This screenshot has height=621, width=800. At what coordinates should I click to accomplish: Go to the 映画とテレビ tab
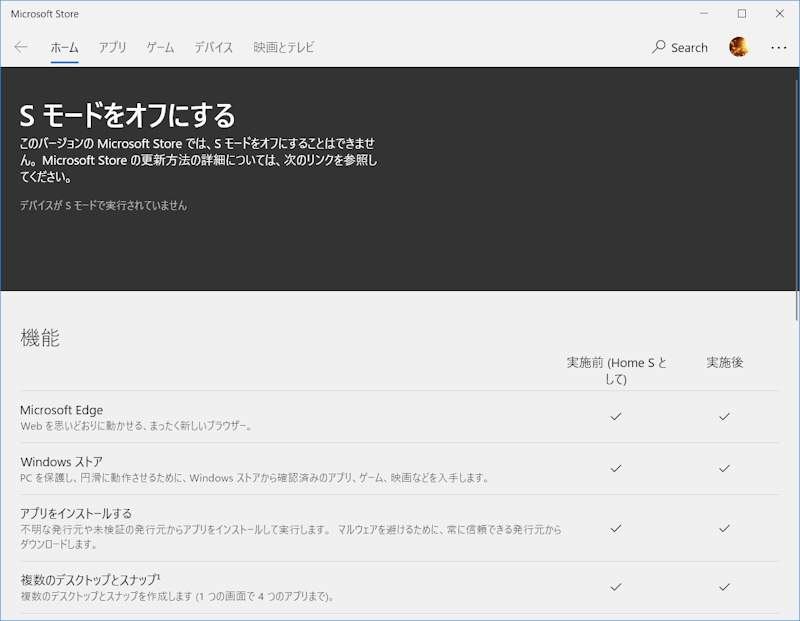pos(283,47)
